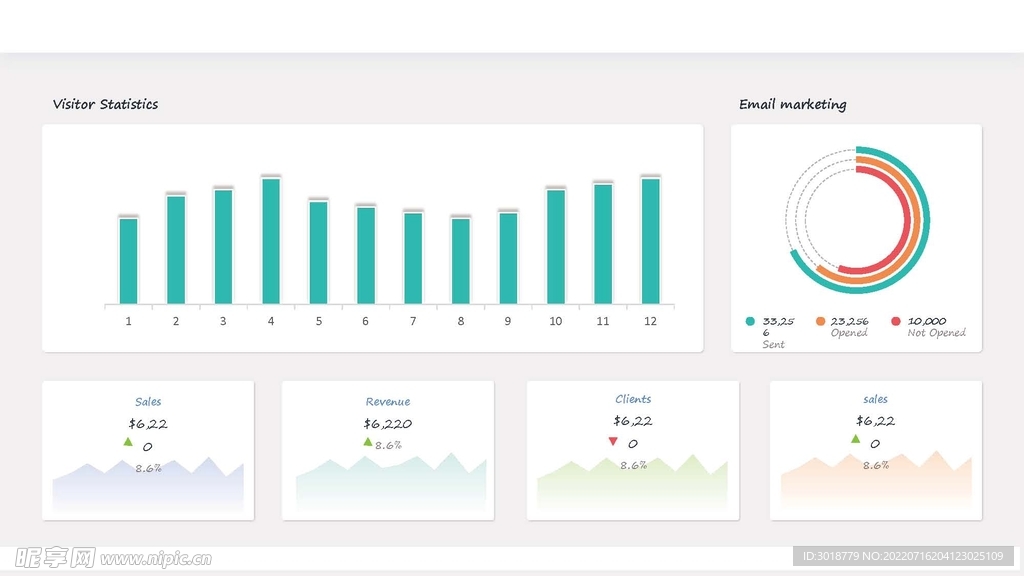Viewport: 1024px width, 576px height.
Task: Click the green up arrow in Revenue card
Action: (x=368, y=442)
